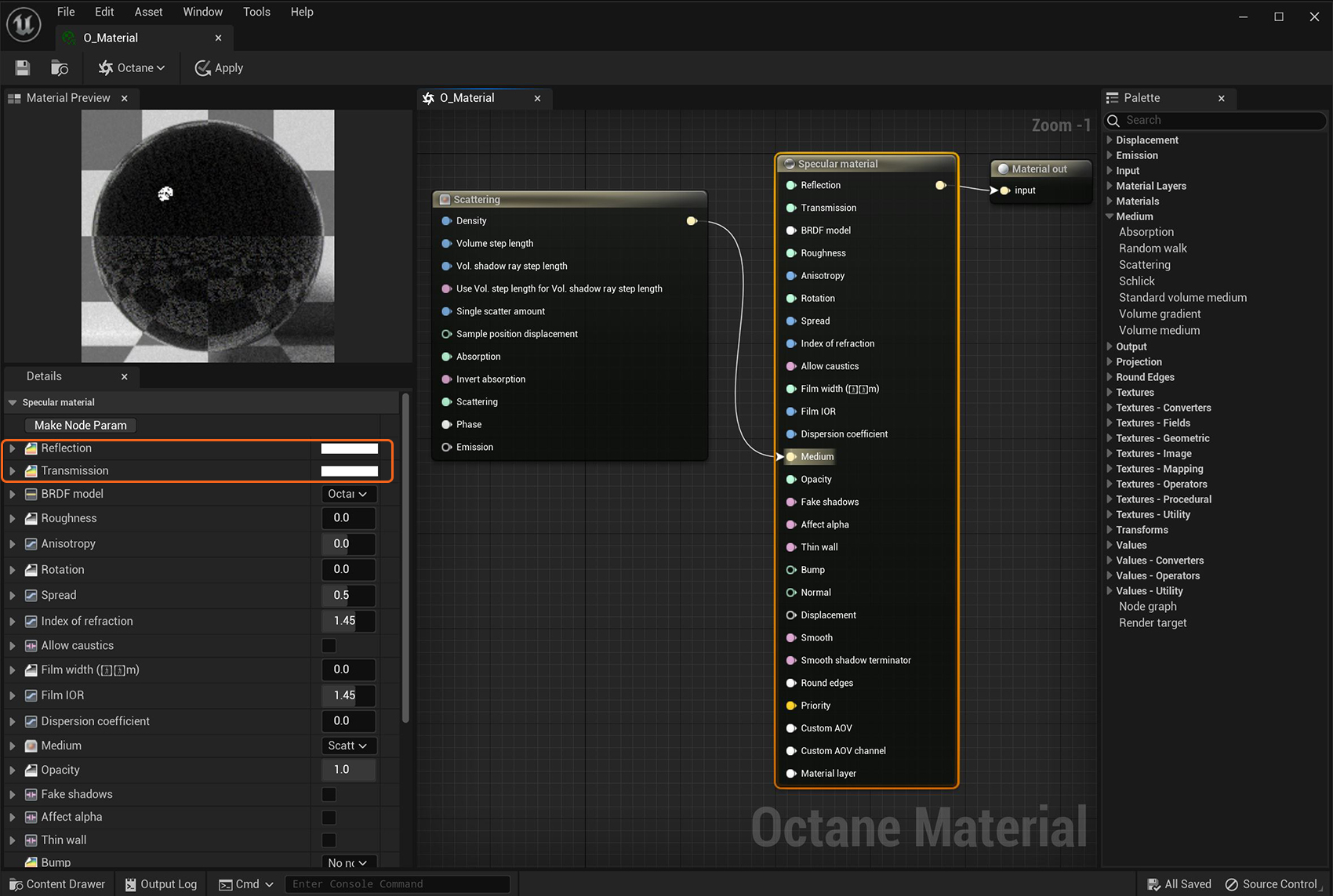1333x896 pixels.
Task: Click the Apply checkmark icon
Action: point(202,68)
